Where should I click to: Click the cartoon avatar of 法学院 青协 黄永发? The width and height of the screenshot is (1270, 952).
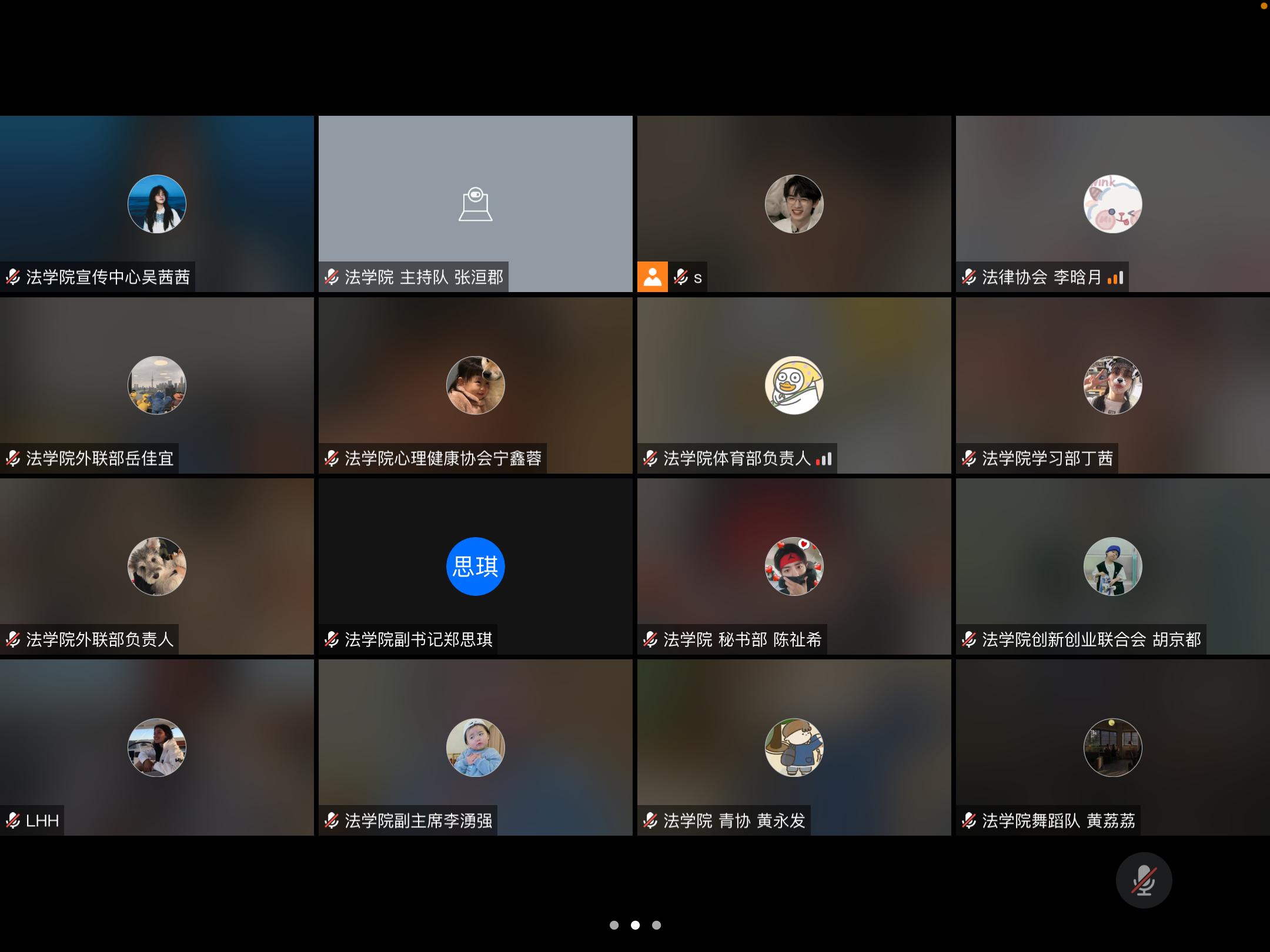click(794, 747)
